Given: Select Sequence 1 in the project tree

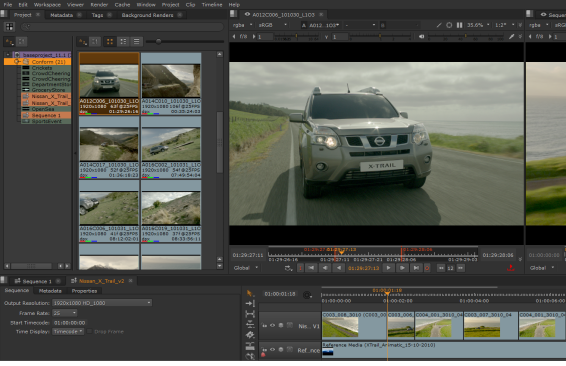Looking at the screenshot, I should (46, 116).
